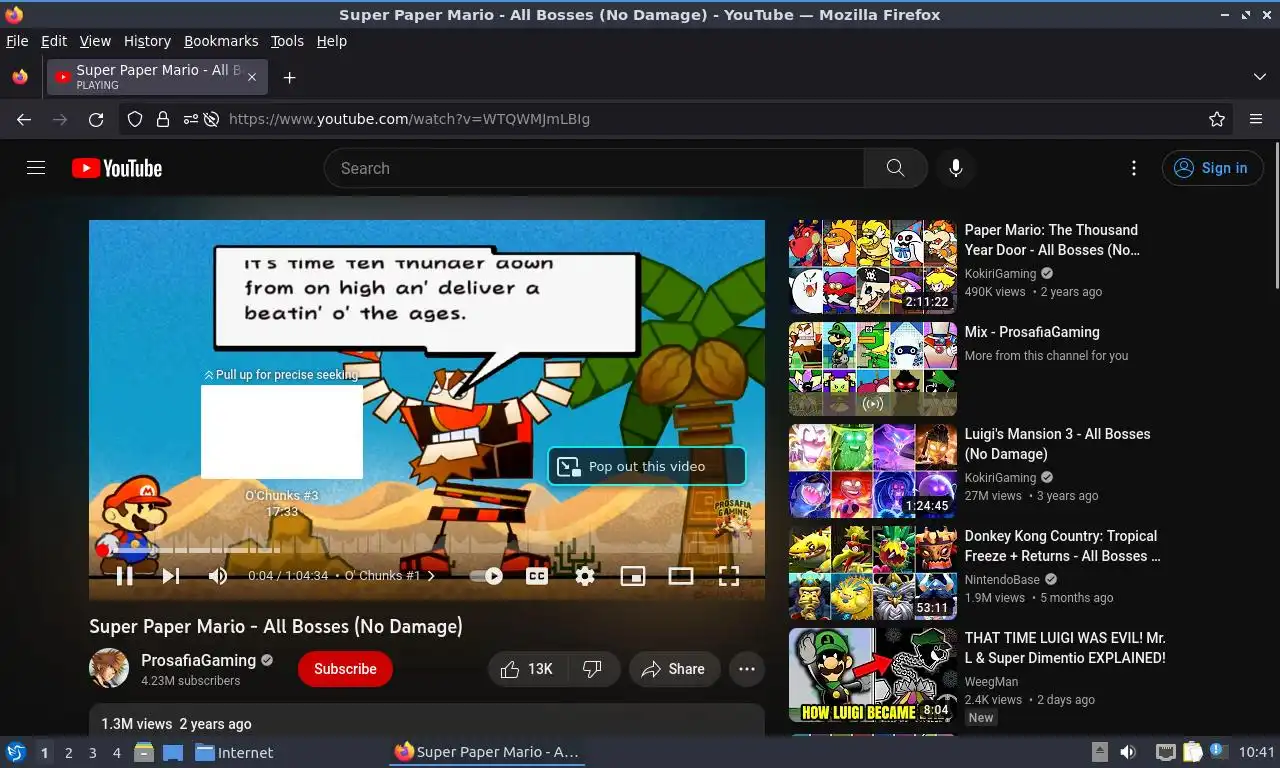Open THAT TIME LUIGI WAS EVIL video
The image size is (1280, 768).
click(x=1064, y=648)
